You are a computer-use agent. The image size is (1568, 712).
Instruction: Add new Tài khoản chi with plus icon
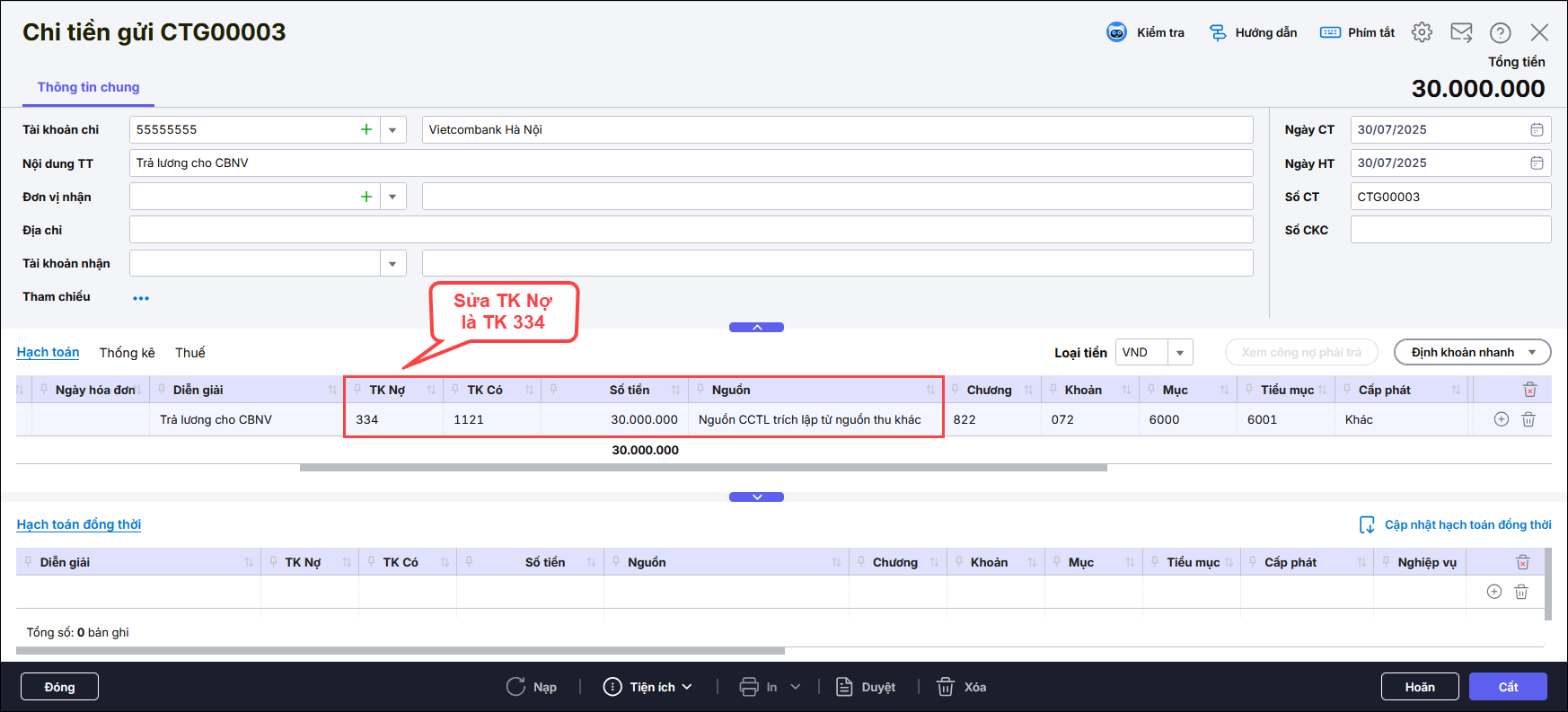coord(366,129)
